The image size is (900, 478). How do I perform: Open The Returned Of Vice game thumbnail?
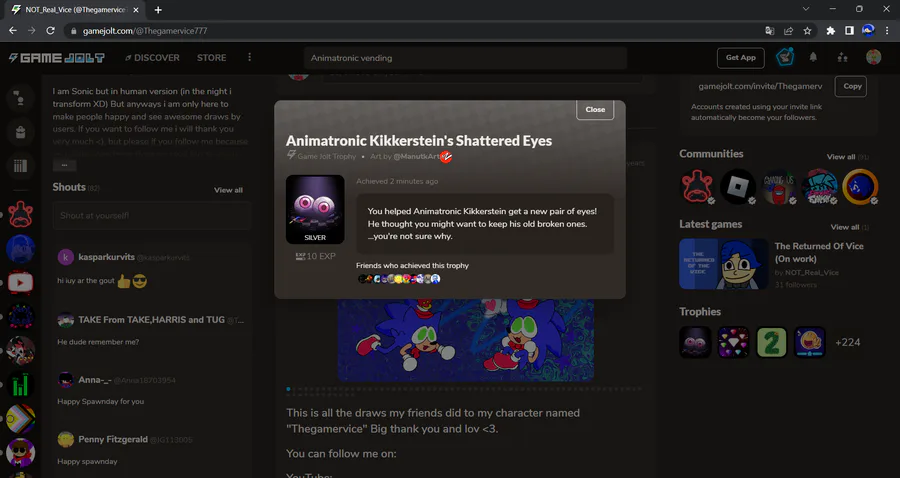point(723,264)
